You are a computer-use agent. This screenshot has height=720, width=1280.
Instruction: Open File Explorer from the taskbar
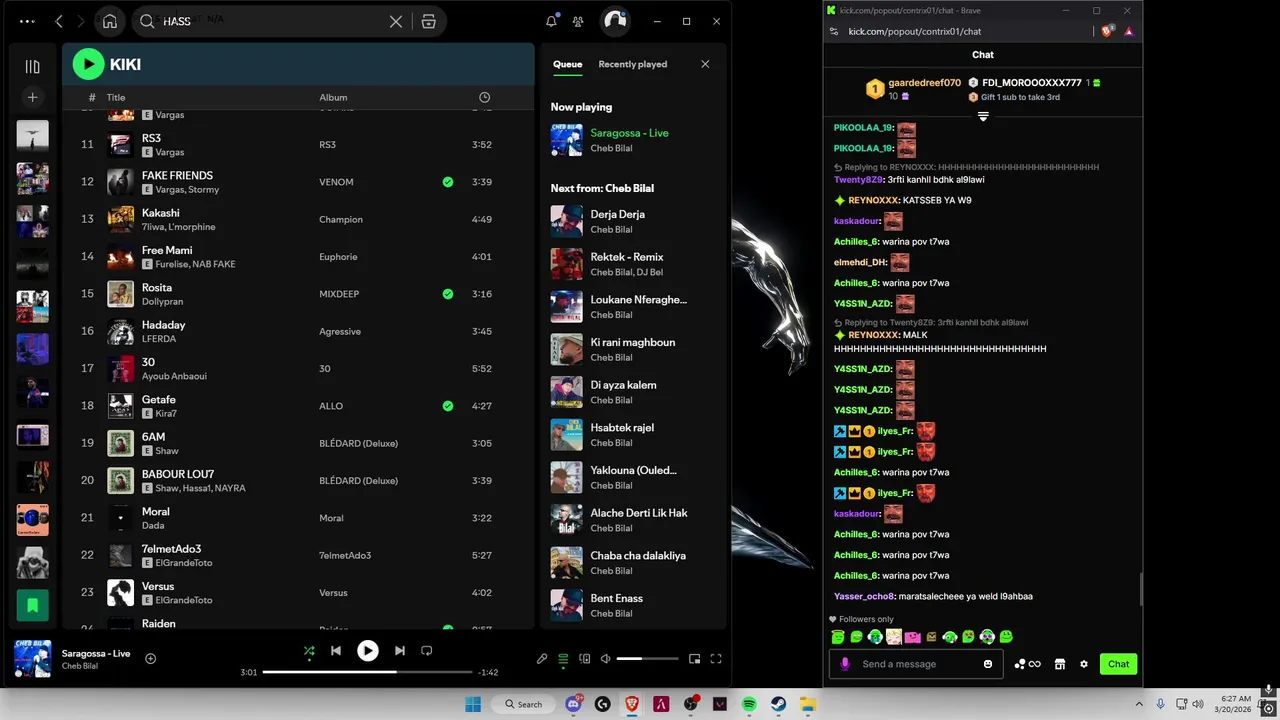(x=807, y=704)
